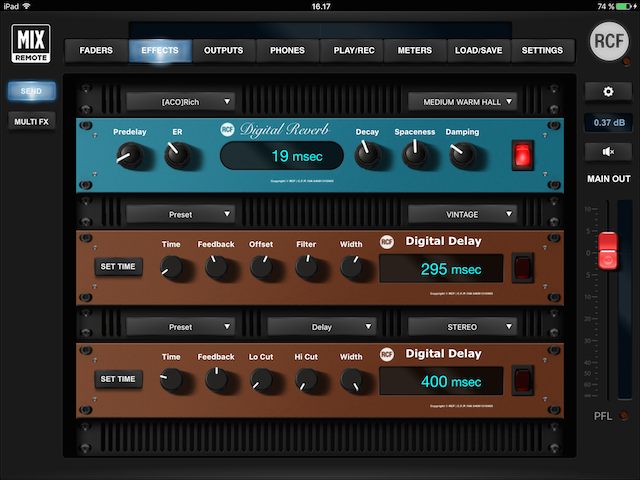Click the reverb Predelay knob

(130, 156)
